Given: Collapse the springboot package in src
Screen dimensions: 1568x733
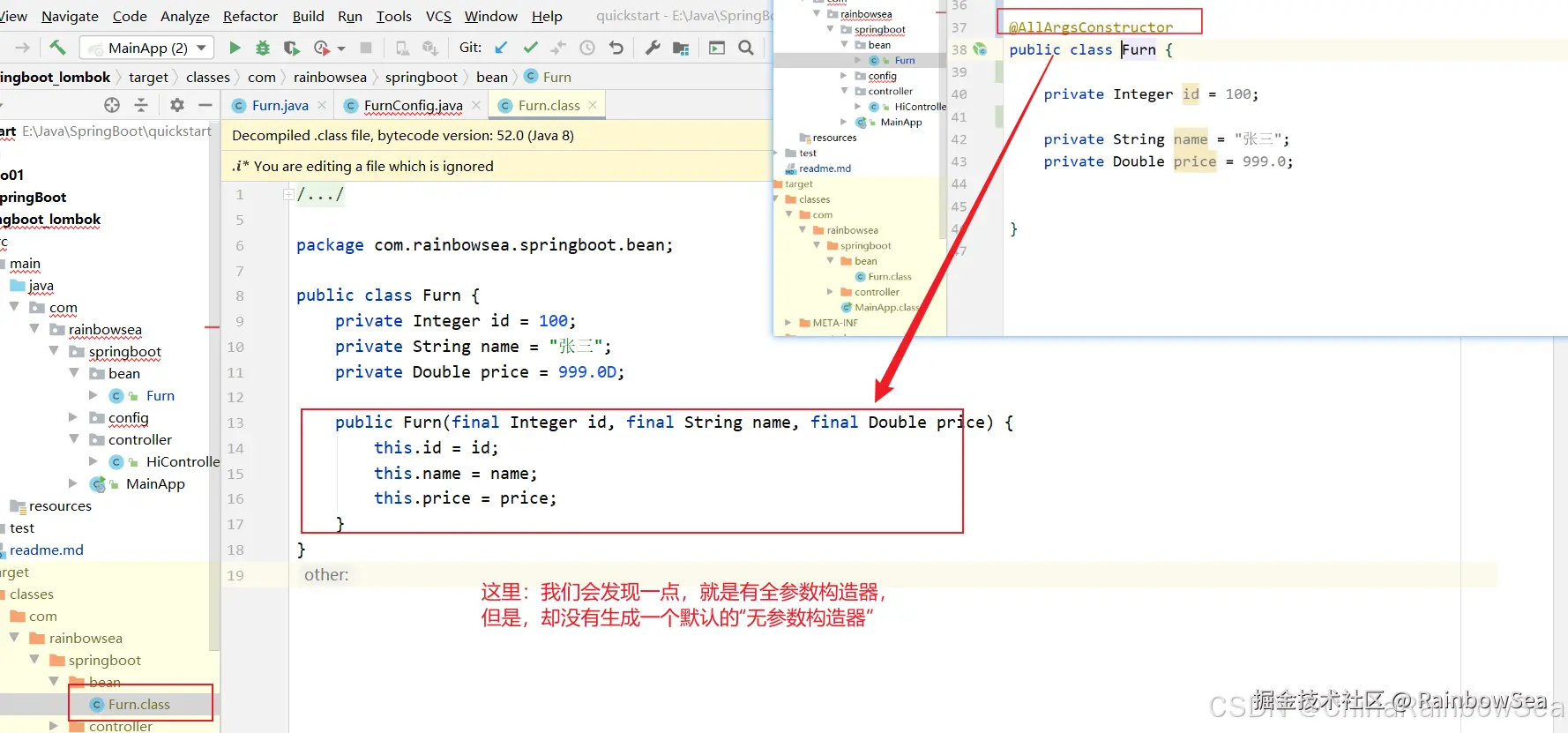Looking at the screenshot, I should [x=54, y=351].
